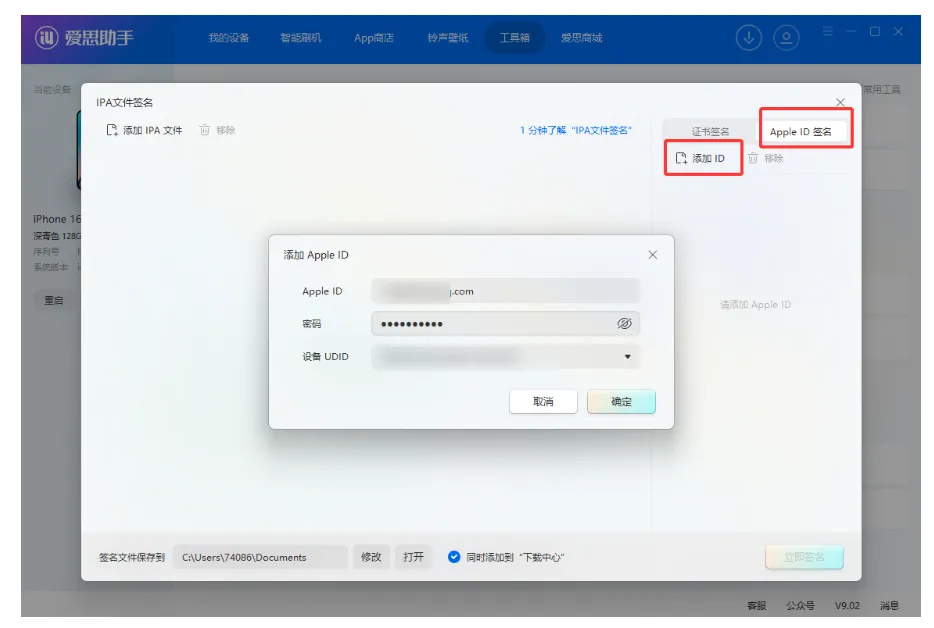Screen dimensions: 934x628
Task: Click the 爱思助手 logo icon
Action: (46, 38)
